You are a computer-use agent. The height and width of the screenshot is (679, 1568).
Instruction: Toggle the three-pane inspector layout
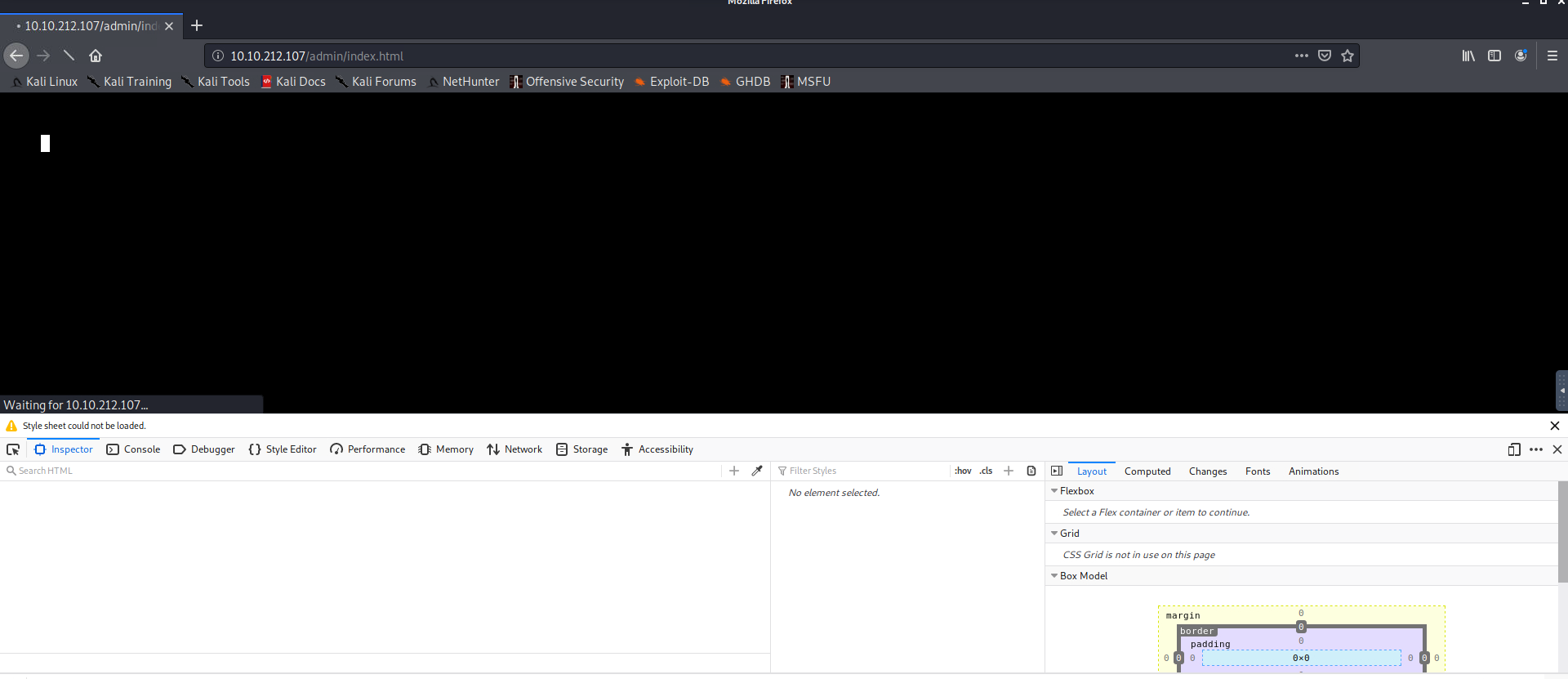(x=1057, y=471)
